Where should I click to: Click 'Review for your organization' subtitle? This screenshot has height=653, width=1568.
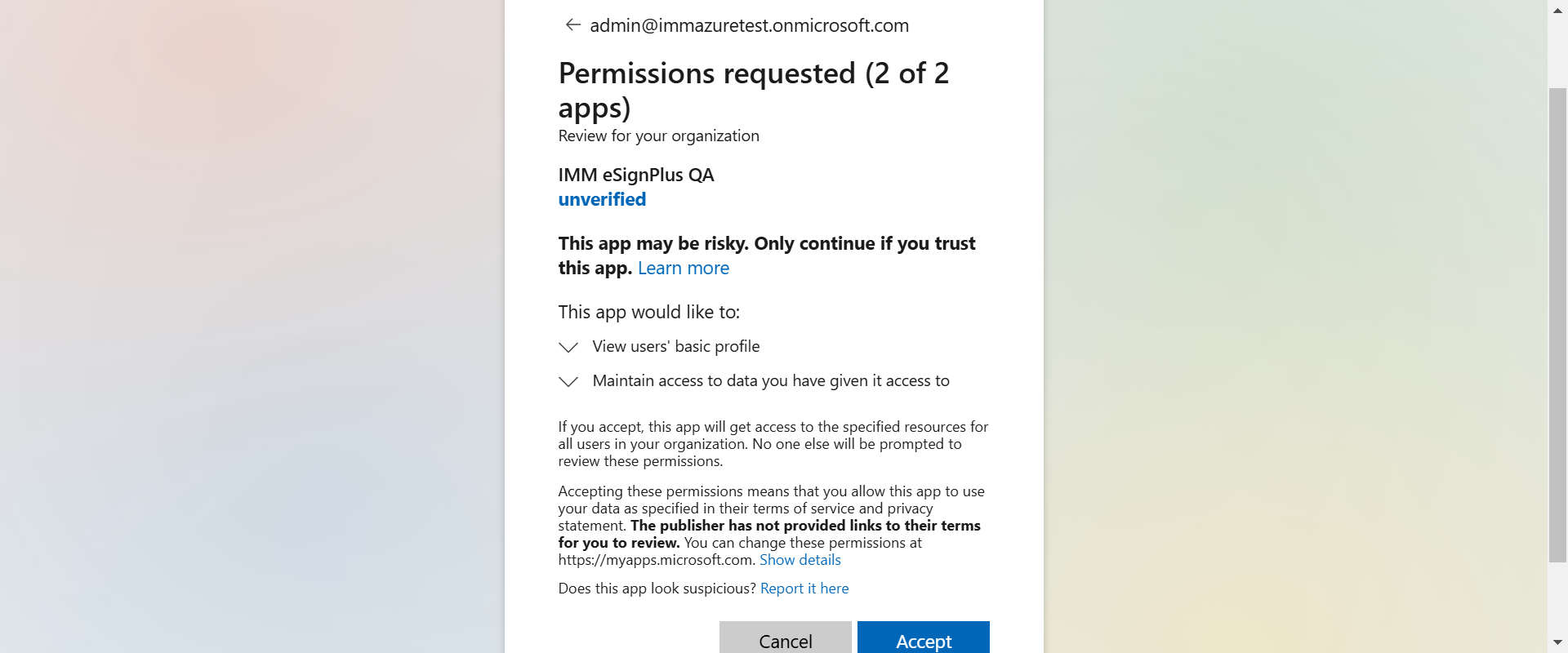click(x=658, y=136)
